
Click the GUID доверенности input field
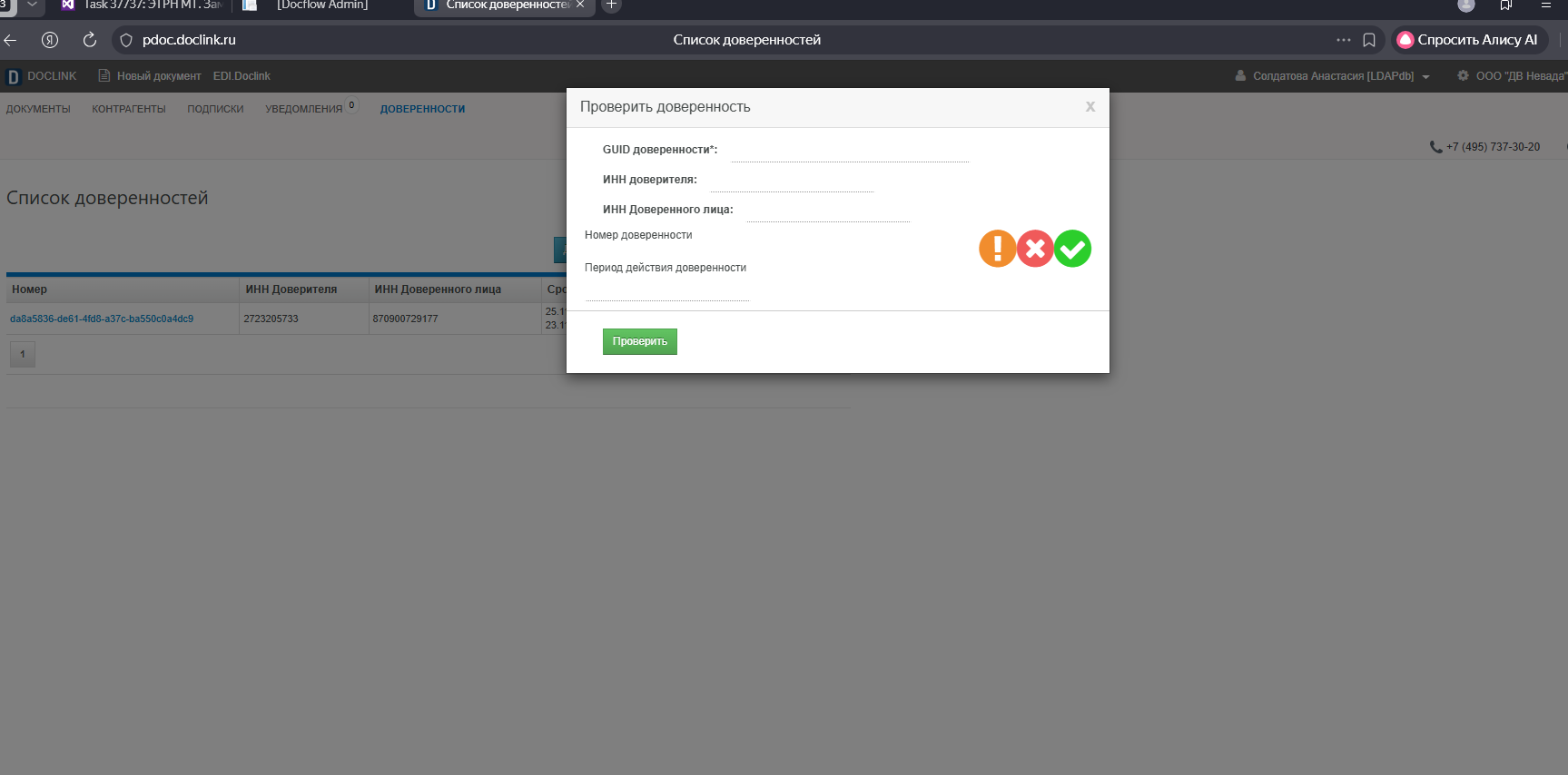coord(850,151)
